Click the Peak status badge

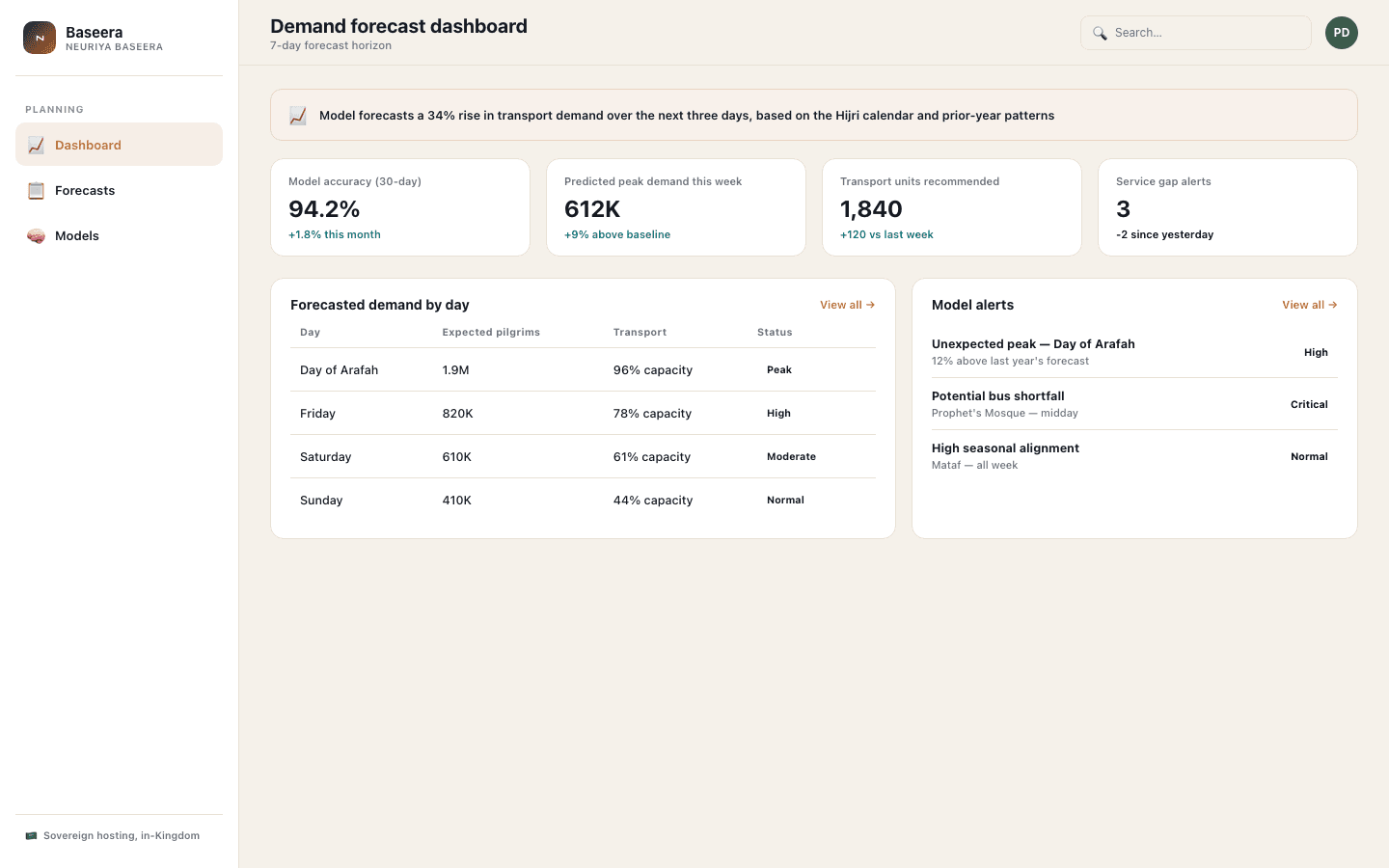[x=779, y=369]
